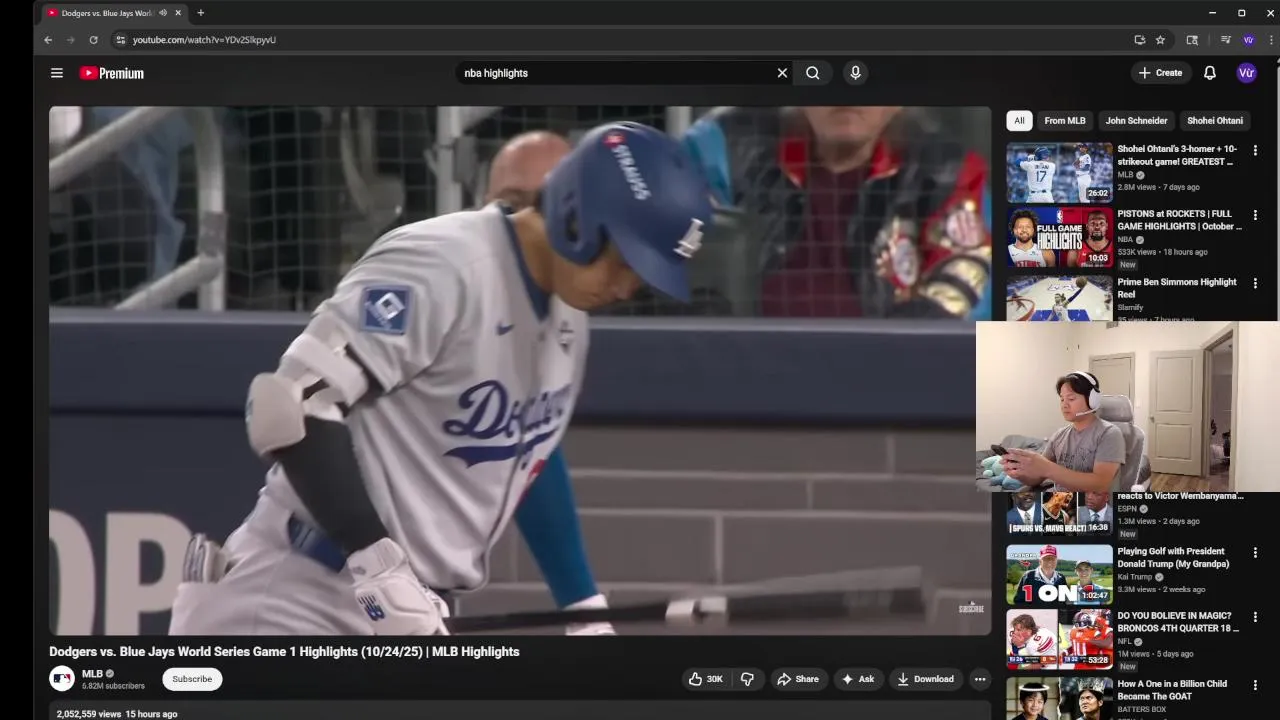This screenshot has height=720, width=1280.
Task: Click install app icon in address bar
Action: click(1139, 40)
